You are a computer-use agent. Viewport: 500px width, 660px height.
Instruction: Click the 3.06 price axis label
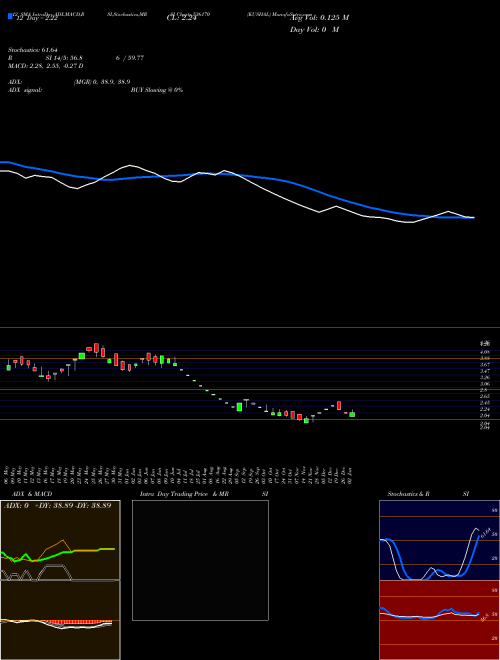[x=485, y=383]
